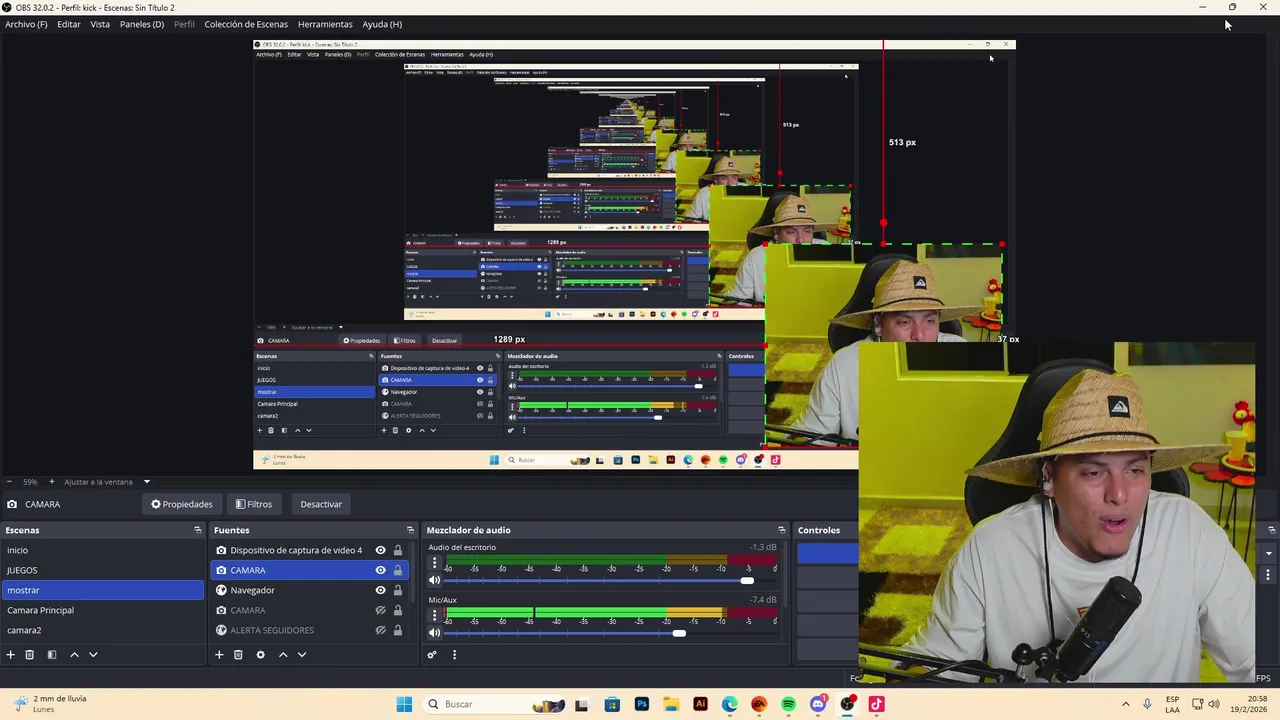Undock the Escenas panel
Screen dimensions: 1280x720
coord(198,530)
